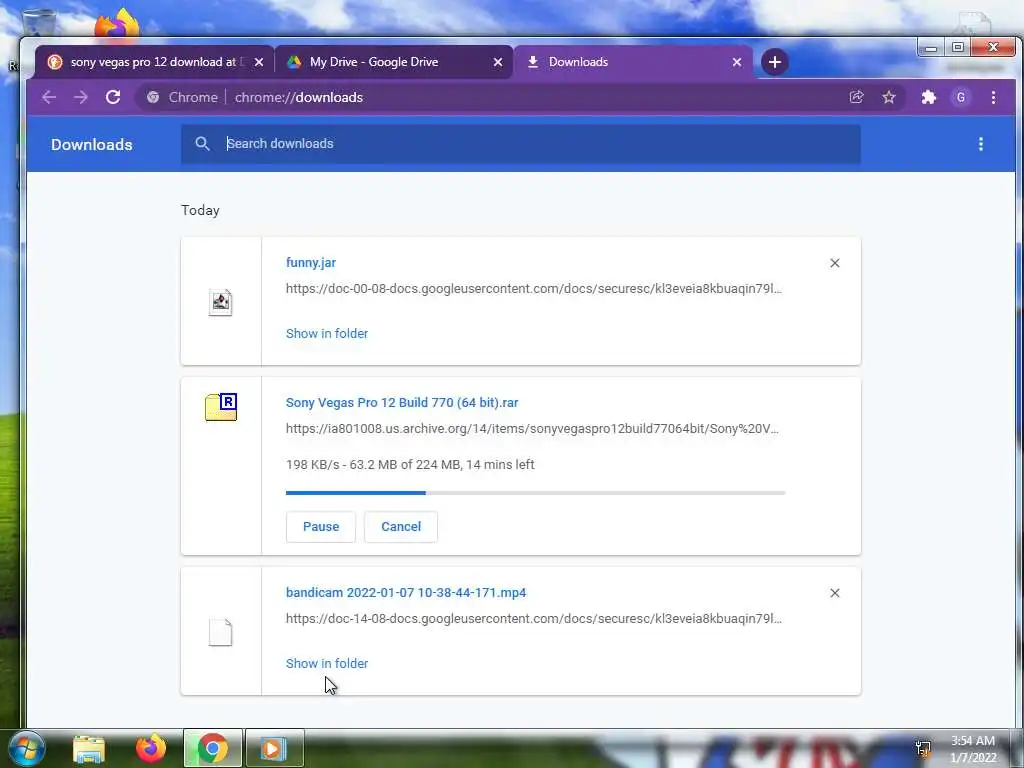Image resolution: width=1024 pixels, height=768 pixels.
Task: Click the bandicam mp4 source URL
Action: (534, 618)
